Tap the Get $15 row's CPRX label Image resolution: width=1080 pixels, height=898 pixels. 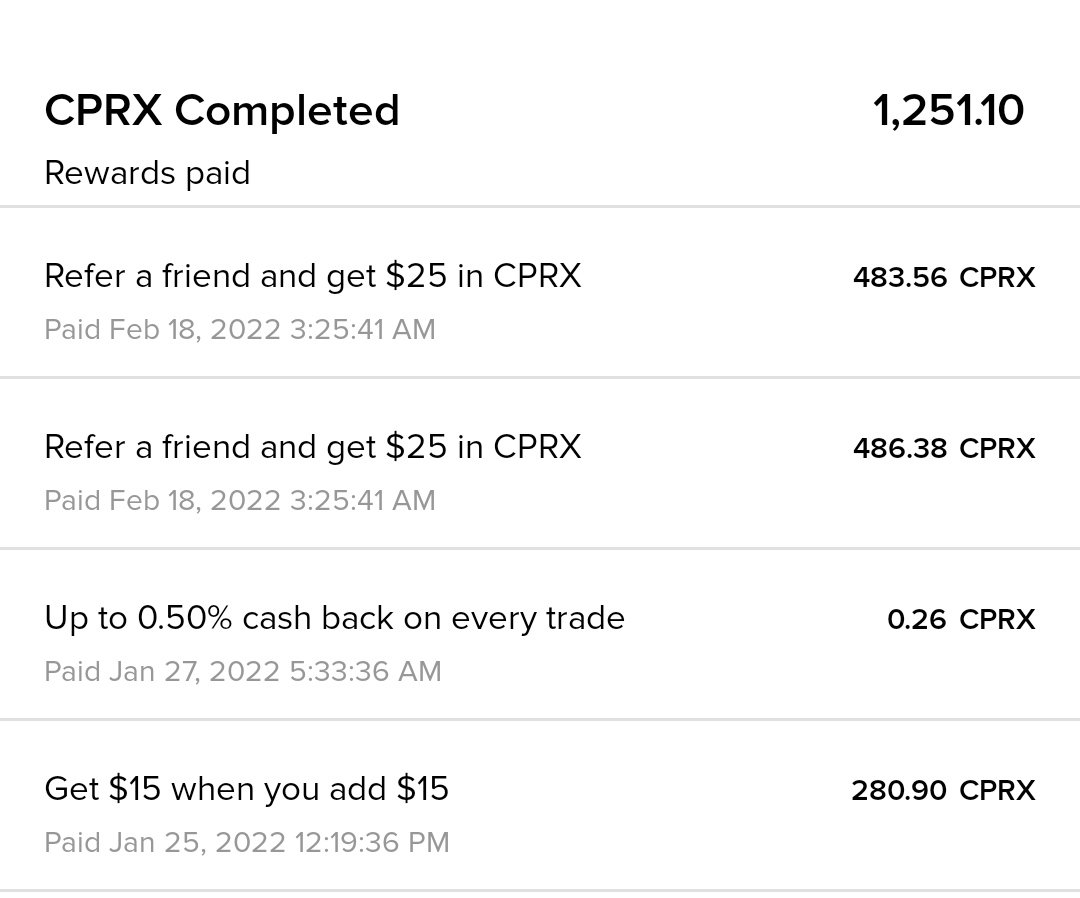[997, 790]
